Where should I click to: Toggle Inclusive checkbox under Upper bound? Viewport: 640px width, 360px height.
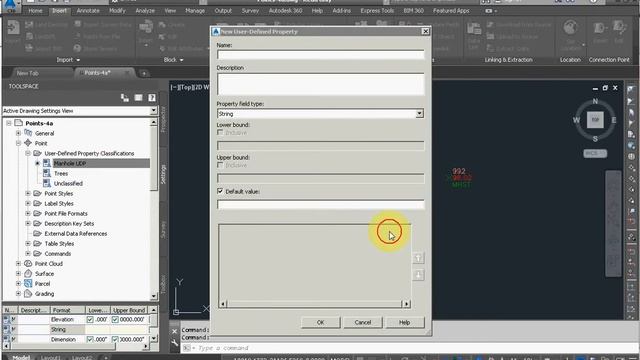point(220,165)
